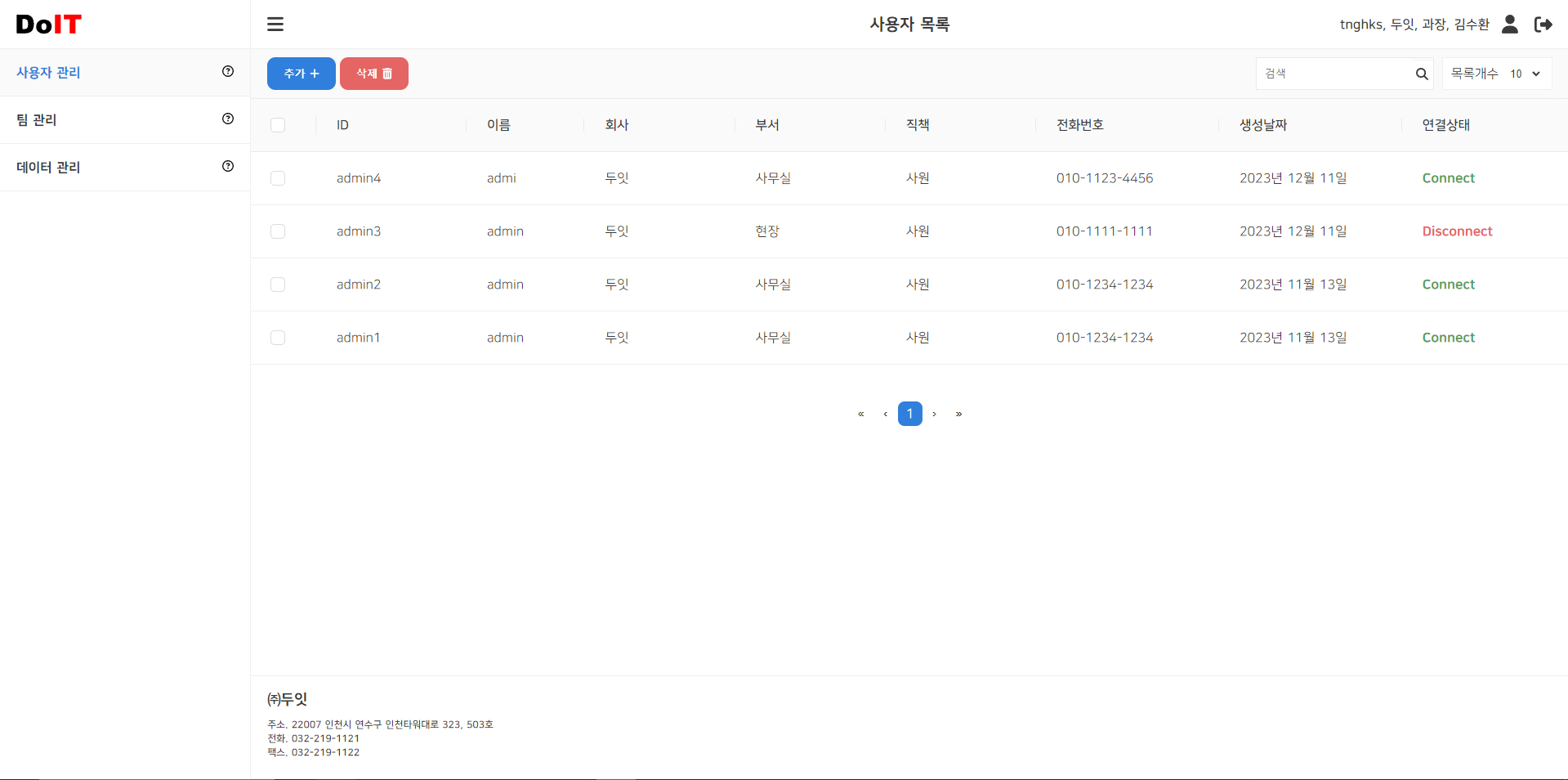The width and height of the screenshot is (1568, 780).
Task: Open 팀 관리 menu item
Action: pos(125,120)
